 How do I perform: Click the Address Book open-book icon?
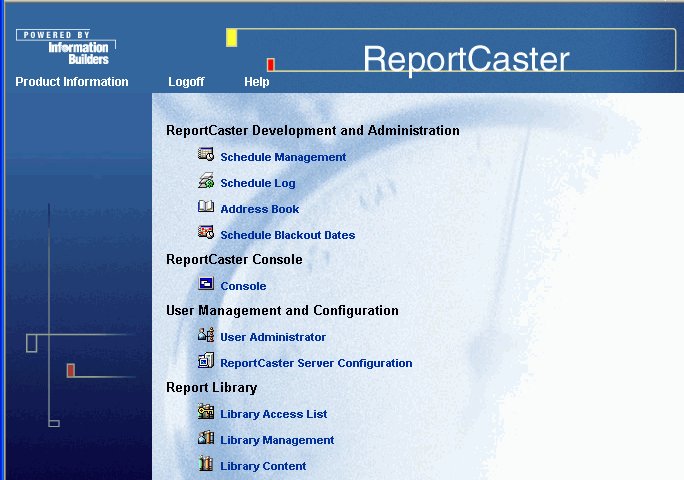(x=206, y=206)
